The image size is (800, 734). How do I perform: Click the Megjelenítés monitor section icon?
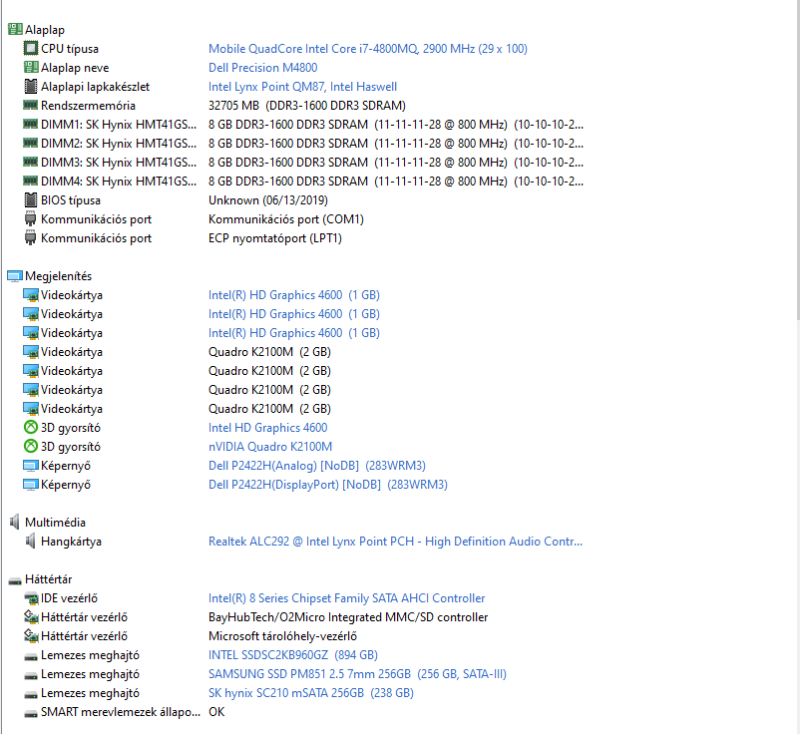coord(15,276)
